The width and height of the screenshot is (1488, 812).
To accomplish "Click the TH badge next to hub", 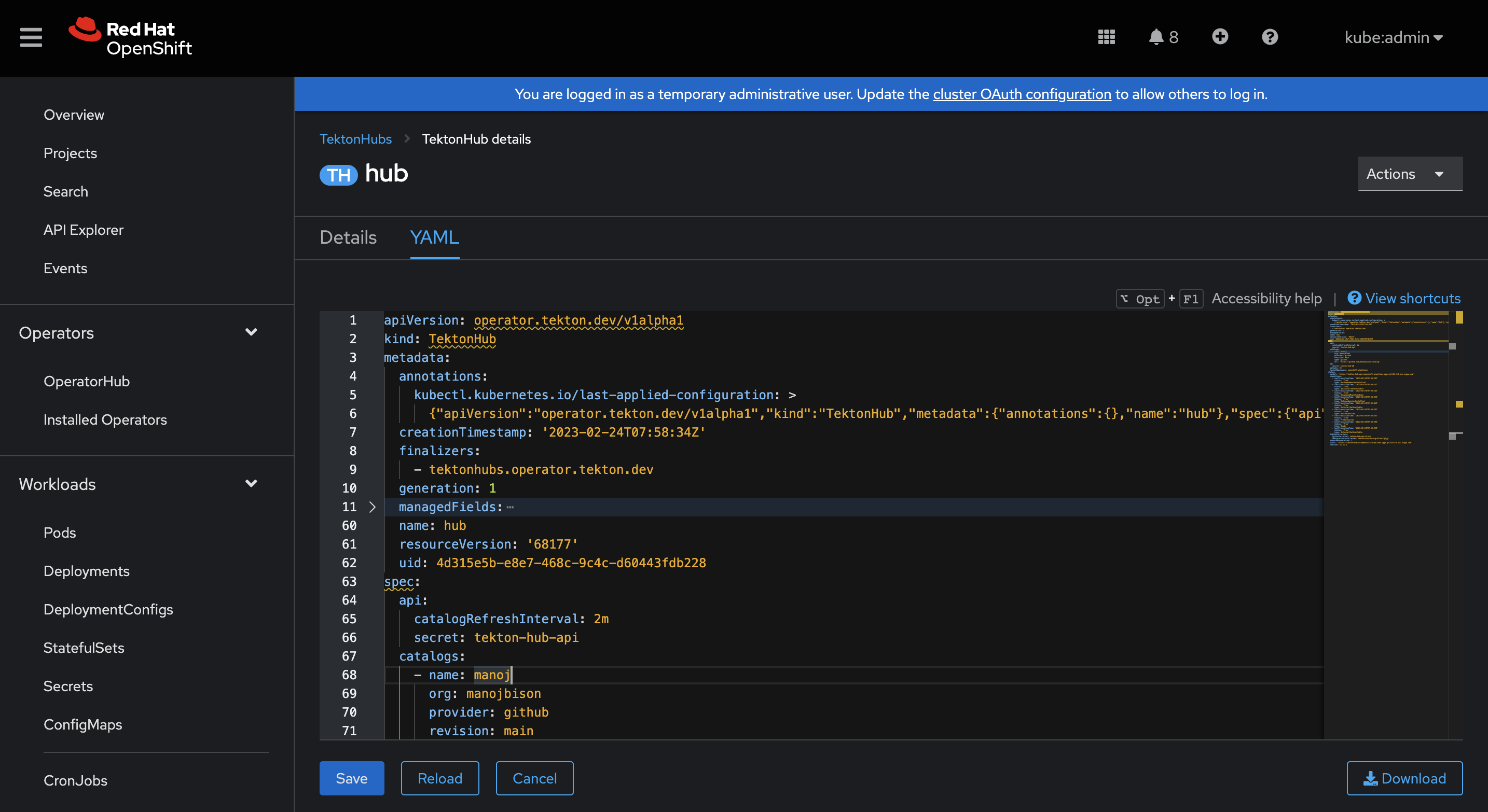I will click(x=338, y=174).
